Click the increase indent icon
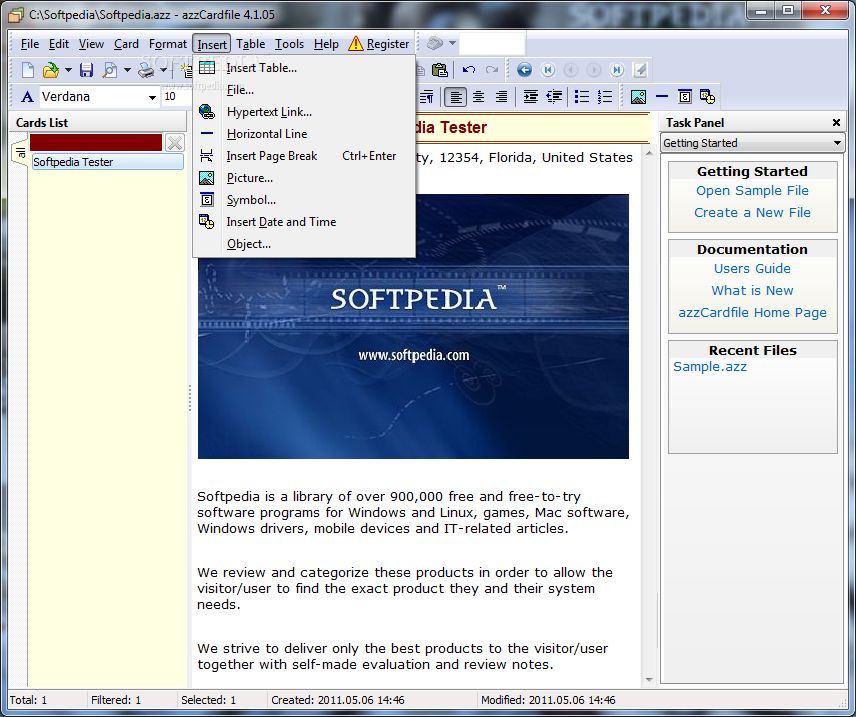Image resolution: width=856 pixels, height=717 pixels. pos(530,97)
